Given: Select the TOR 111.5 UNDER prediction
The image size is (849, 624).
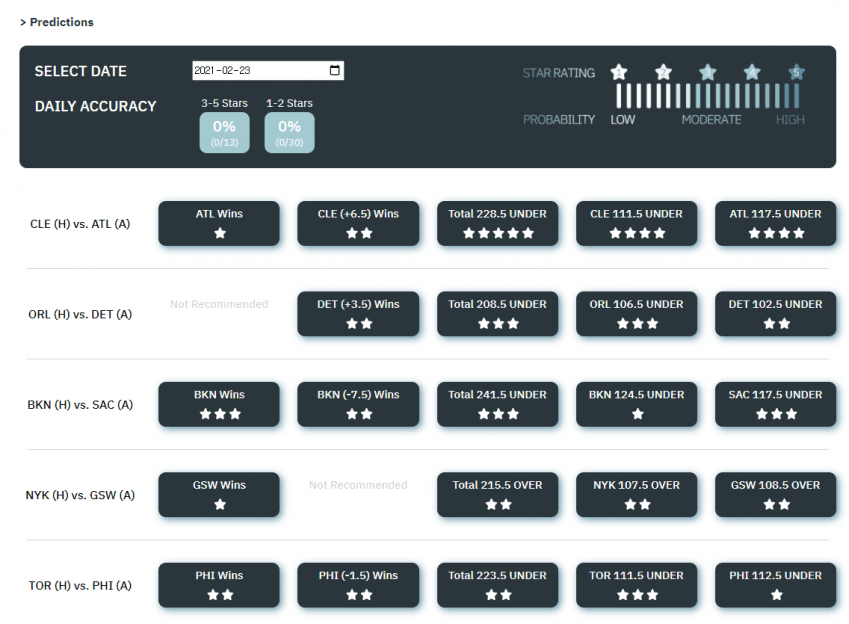Looking at the screenshot, I should point(636,585).
